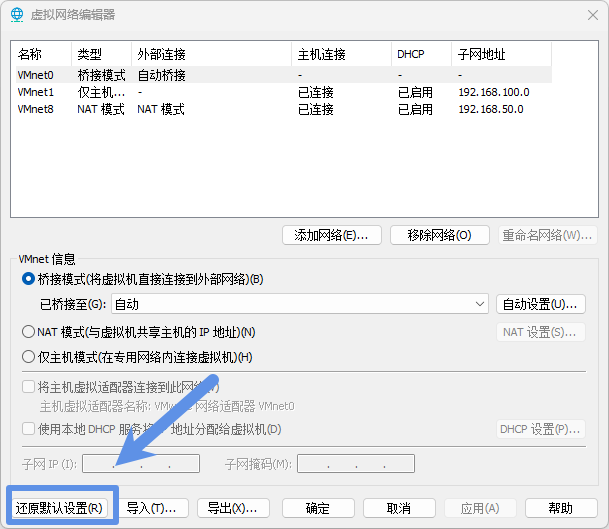Select the NAT 模式 radio button

pos(29,332)
